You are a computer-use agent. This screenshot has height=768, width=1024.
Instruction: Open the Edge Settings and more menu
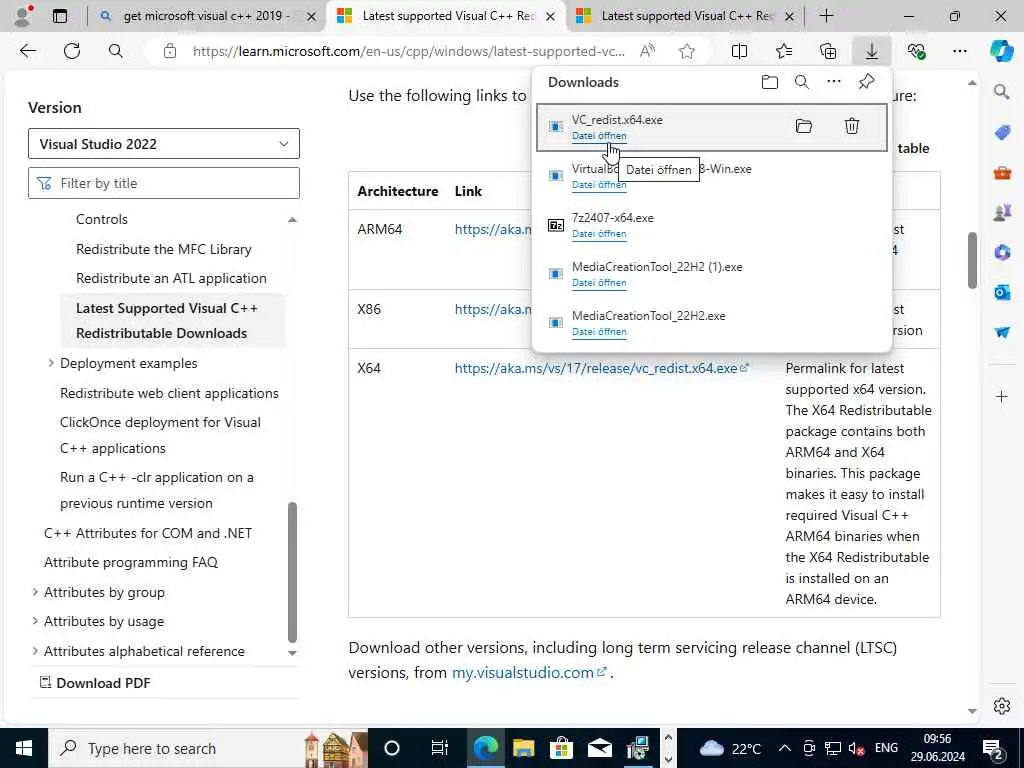tap(959, 51)
